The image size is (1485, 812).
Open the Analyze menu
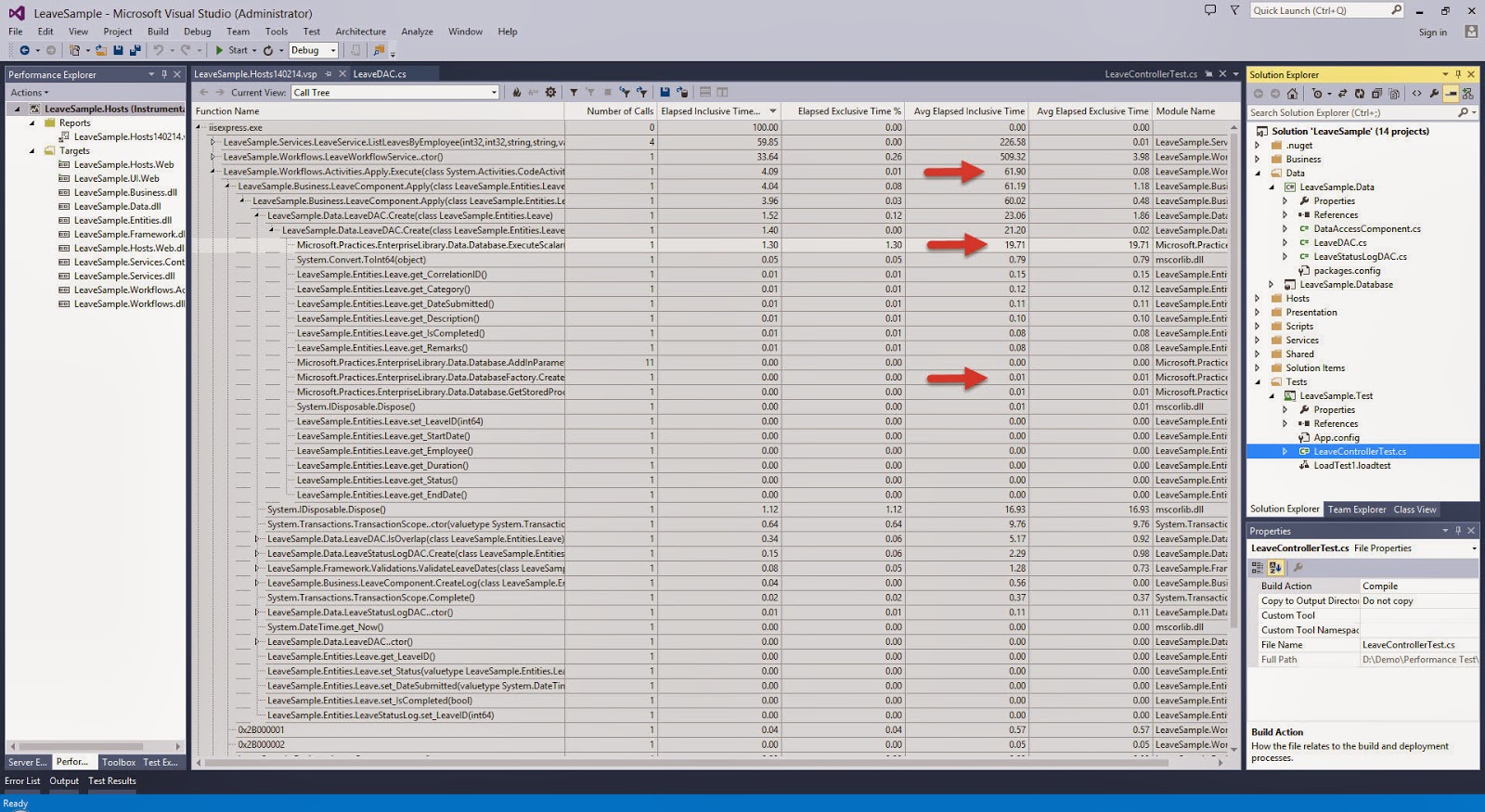tap(417, 32)
